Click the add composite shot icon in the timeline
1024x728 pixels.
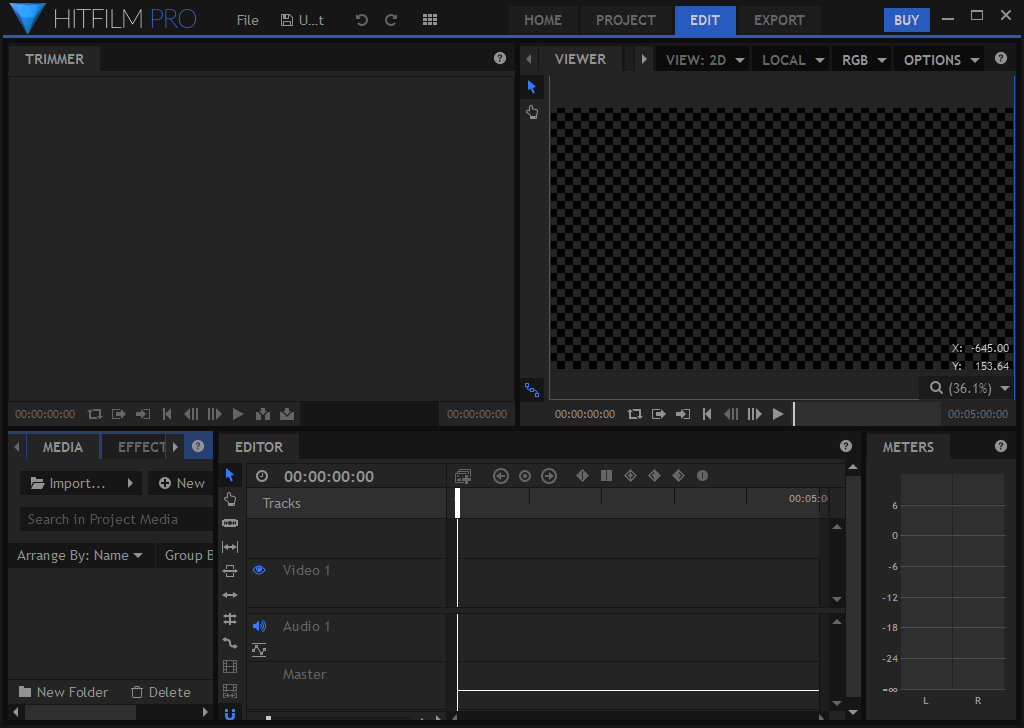point(462,476)
